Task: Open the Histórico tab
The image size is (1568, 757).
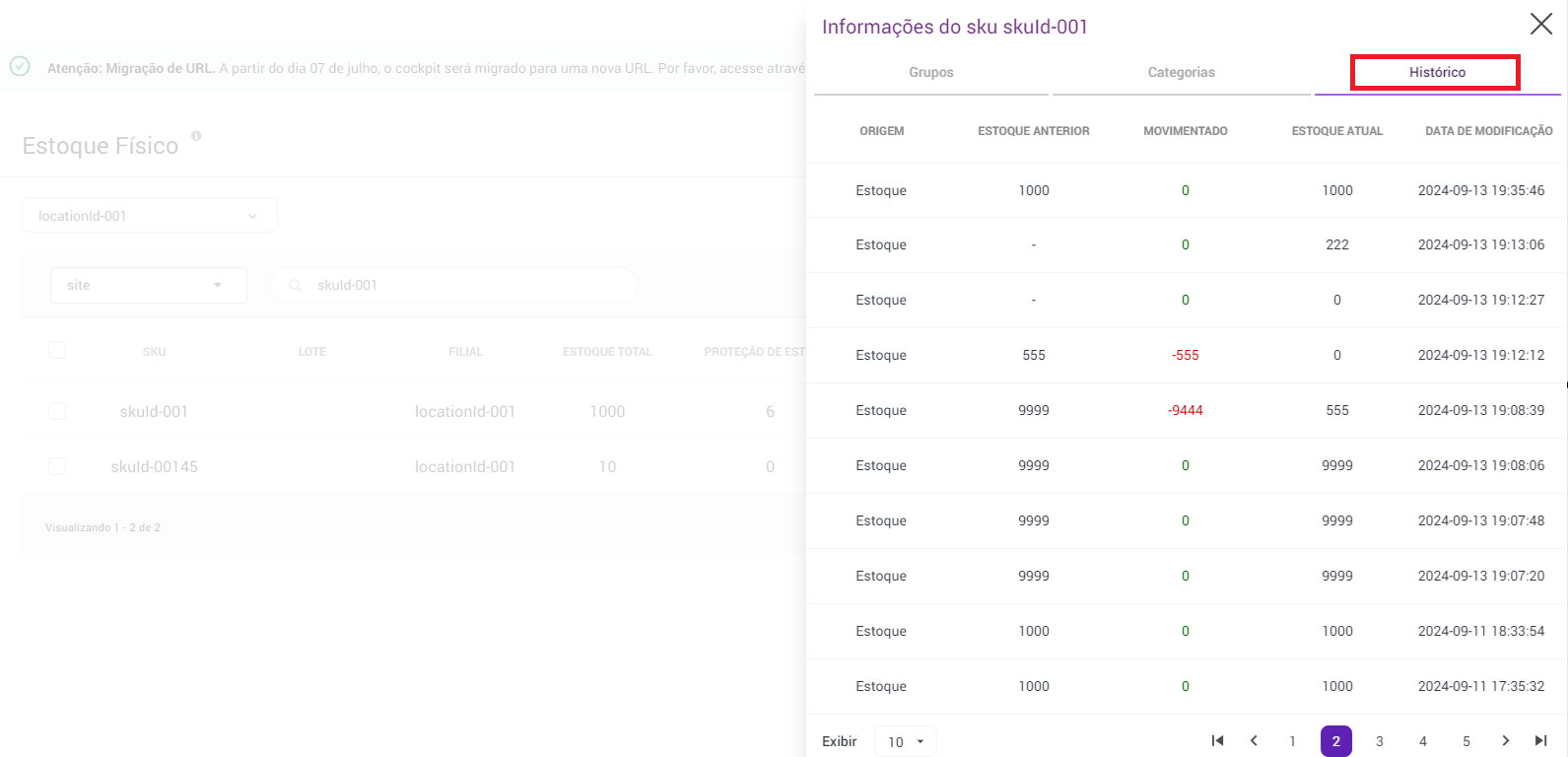Action: click(x=1436, y=73)
